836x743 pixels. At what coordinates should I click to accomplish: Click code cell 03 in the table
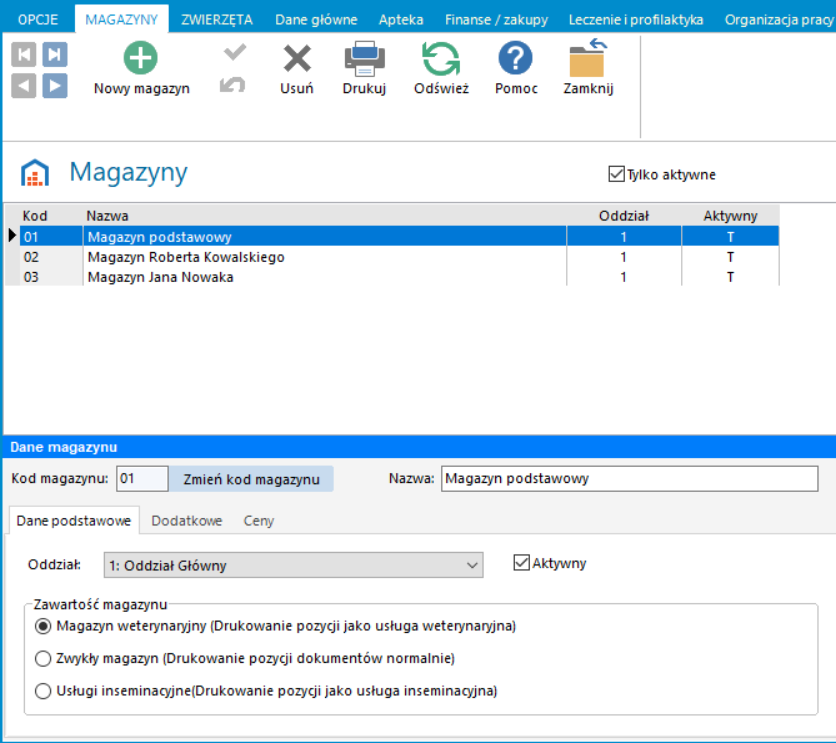[51, 277]
